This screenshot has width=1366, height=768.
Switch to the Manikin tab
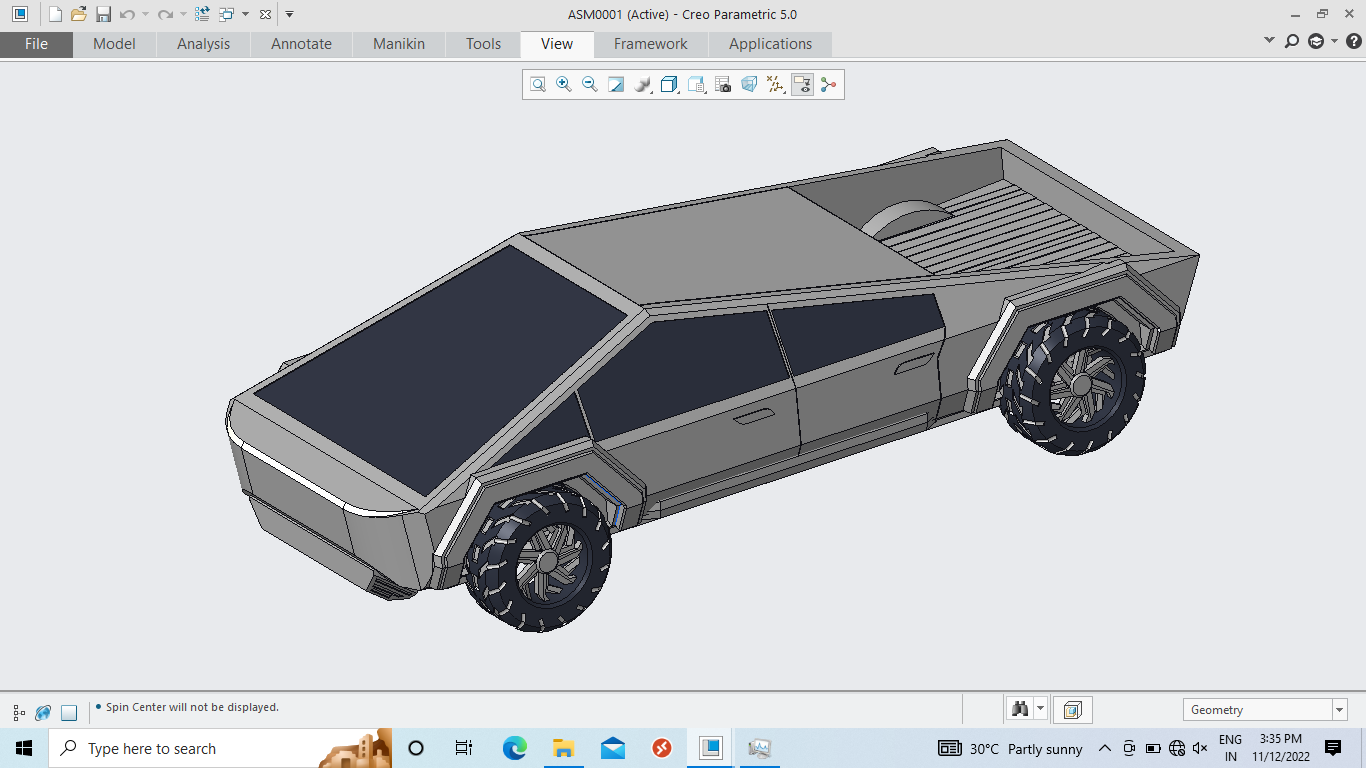point(399,44)
